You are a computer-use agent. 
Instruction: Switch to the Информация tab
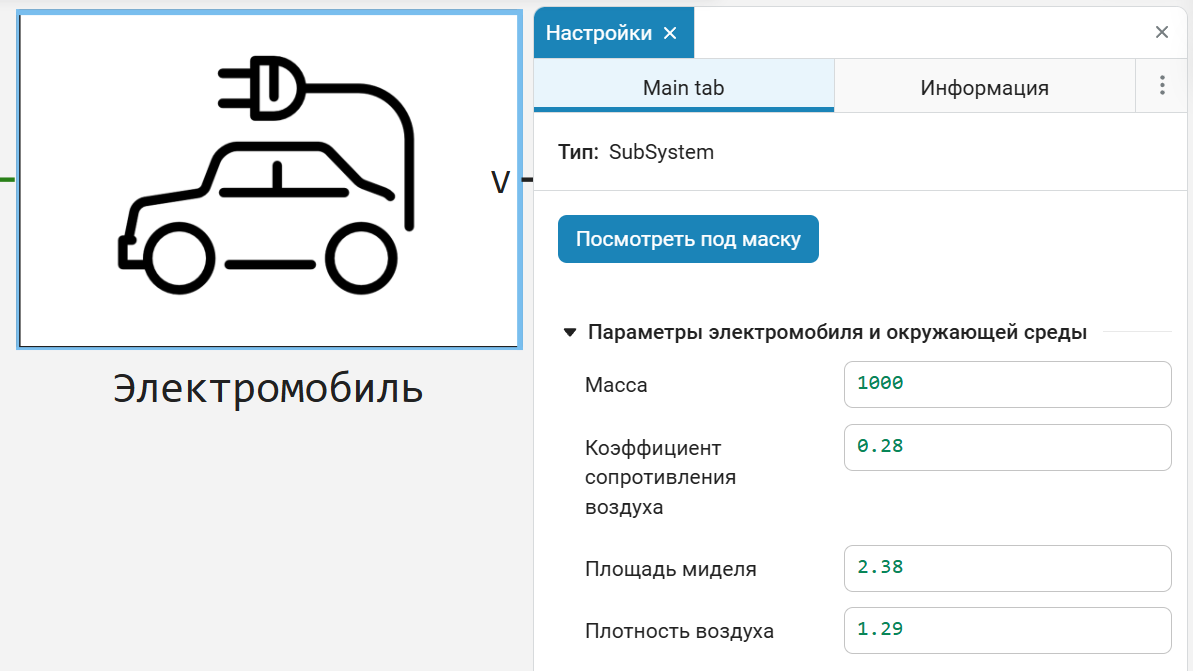pyautogui.click(x=984, y=87)
